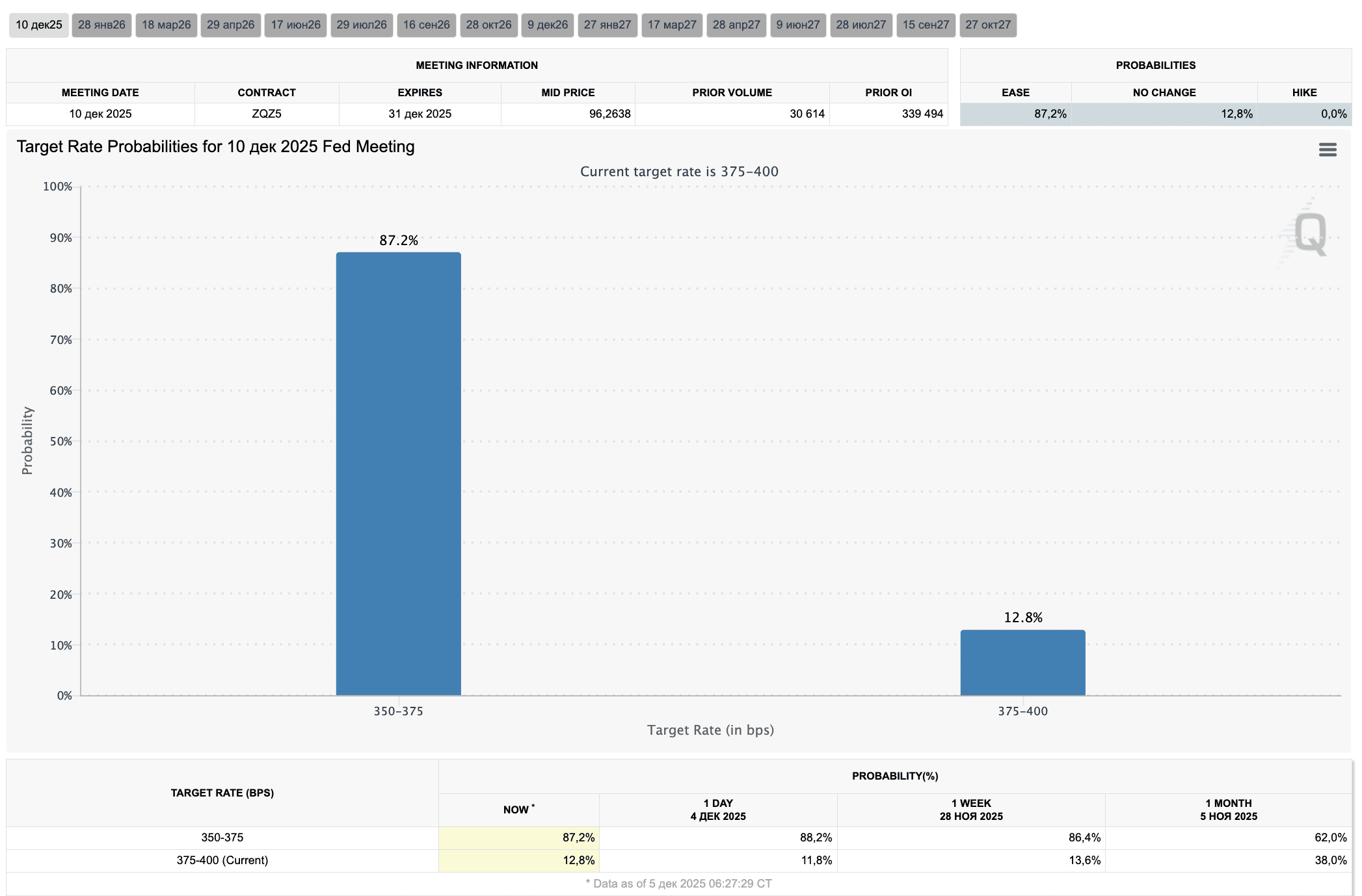
Task: Click the NO CHANGE cell 12,8%
Action: coord(1164,114)
